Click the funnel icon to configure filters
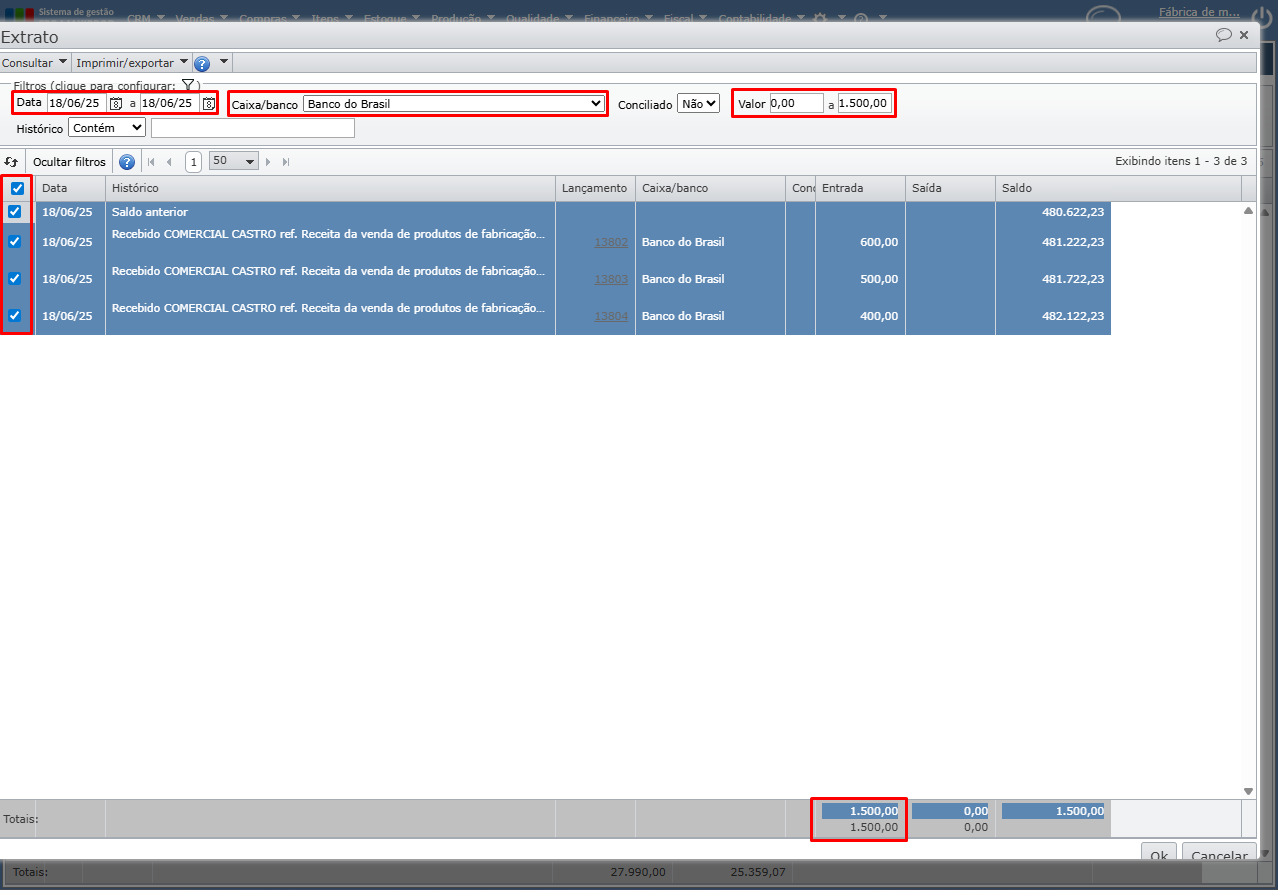The image size is (1278, 890). tap(187, 86)
